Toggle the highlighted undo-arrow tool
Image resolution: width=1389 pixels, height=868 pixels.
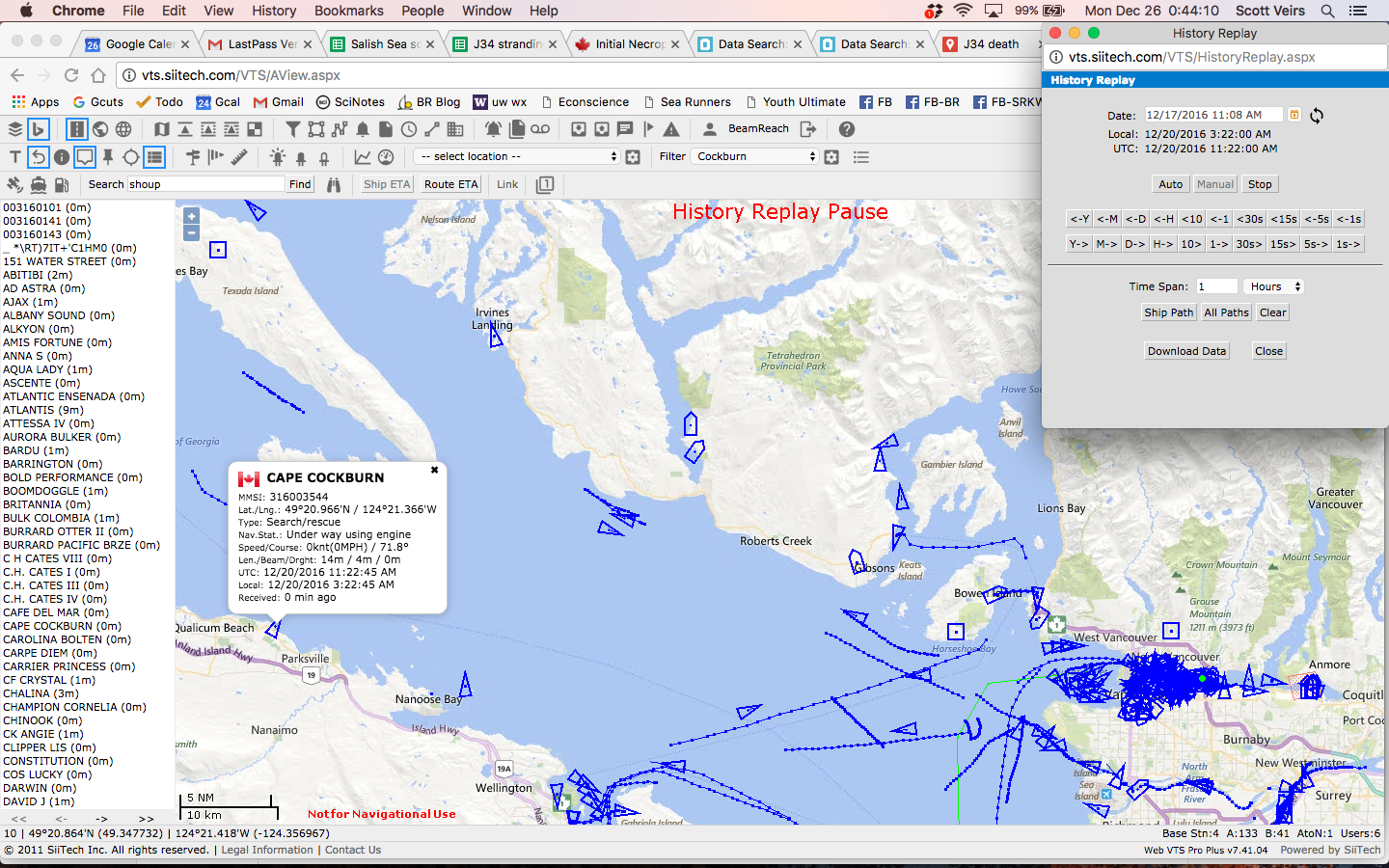[38, 157]
